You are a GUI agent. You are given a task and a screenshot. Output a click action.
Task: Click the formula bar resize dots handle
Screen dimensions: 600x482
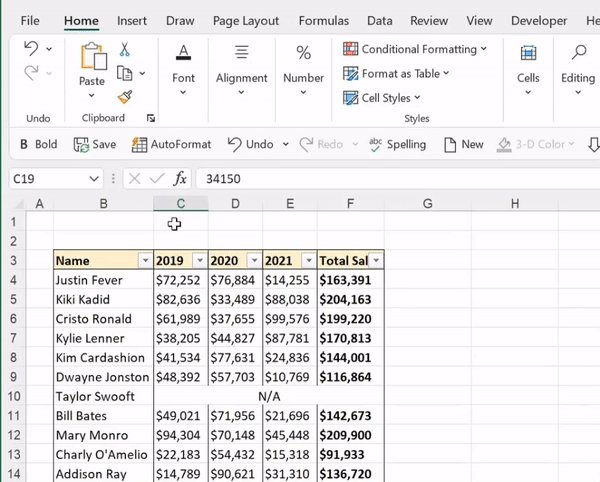(113, 179)
